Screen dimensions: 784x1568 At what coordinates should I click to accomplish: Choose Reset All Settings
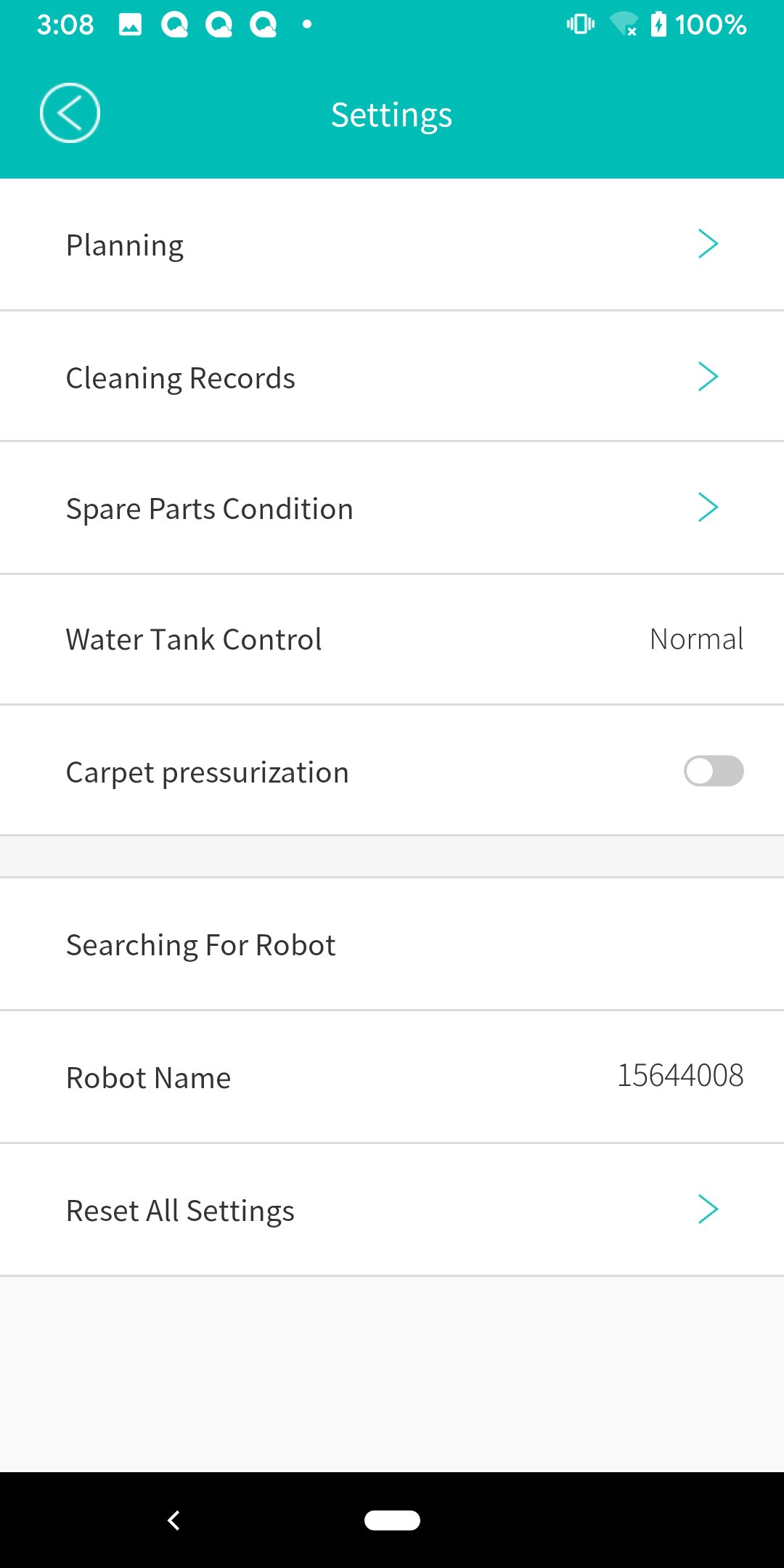point(181,1211)
